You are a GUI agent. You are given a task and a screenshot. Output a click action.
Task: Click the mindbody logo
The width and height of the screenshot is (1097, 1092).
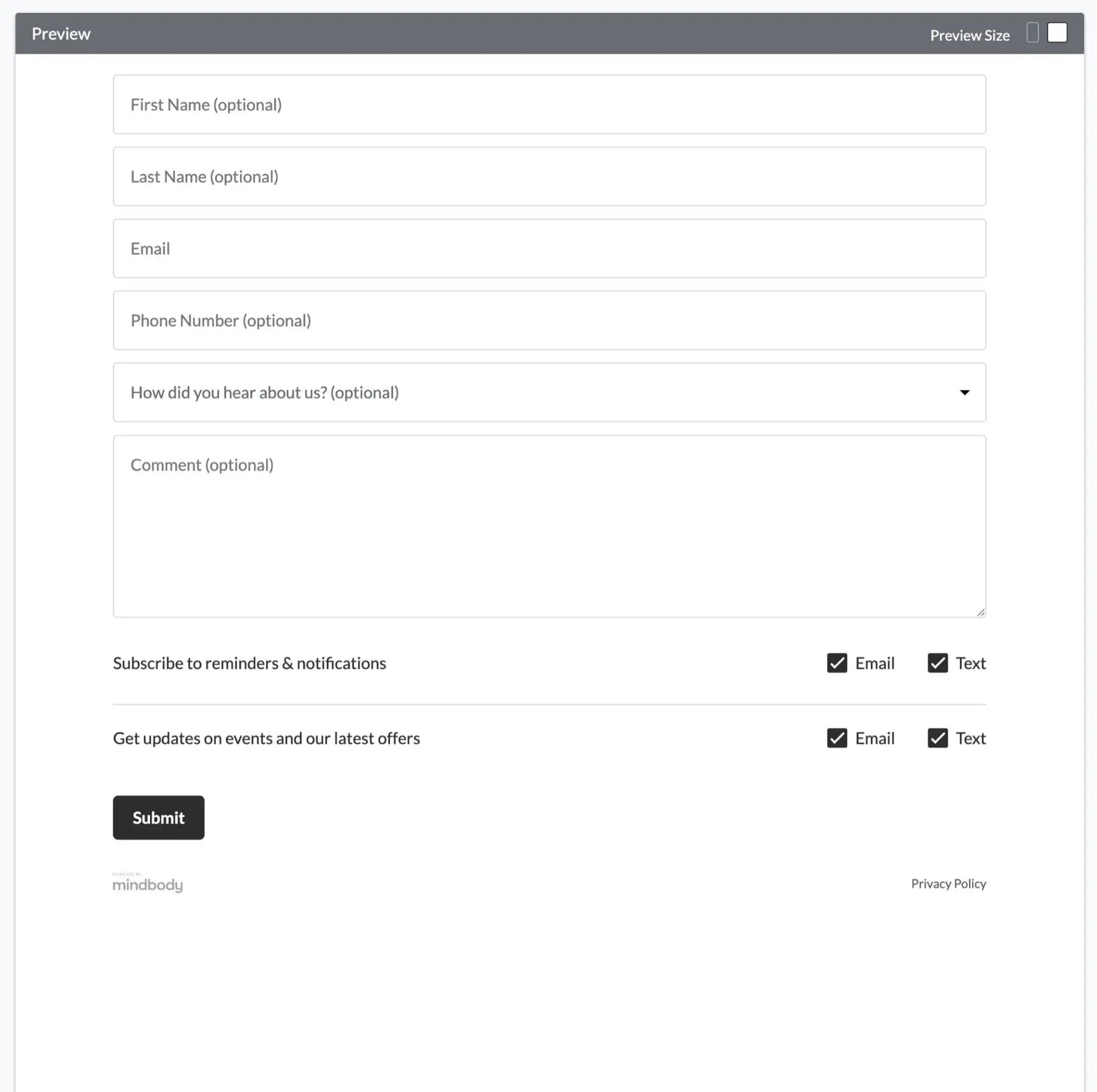pyautogui.click(x=147, y=883)
